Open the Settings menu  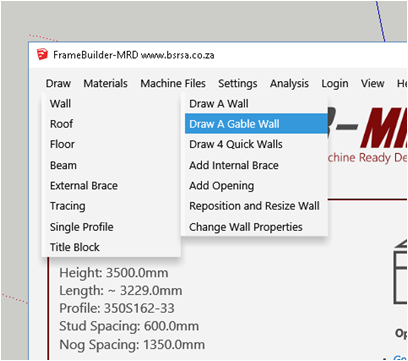(x=238, y=83)
